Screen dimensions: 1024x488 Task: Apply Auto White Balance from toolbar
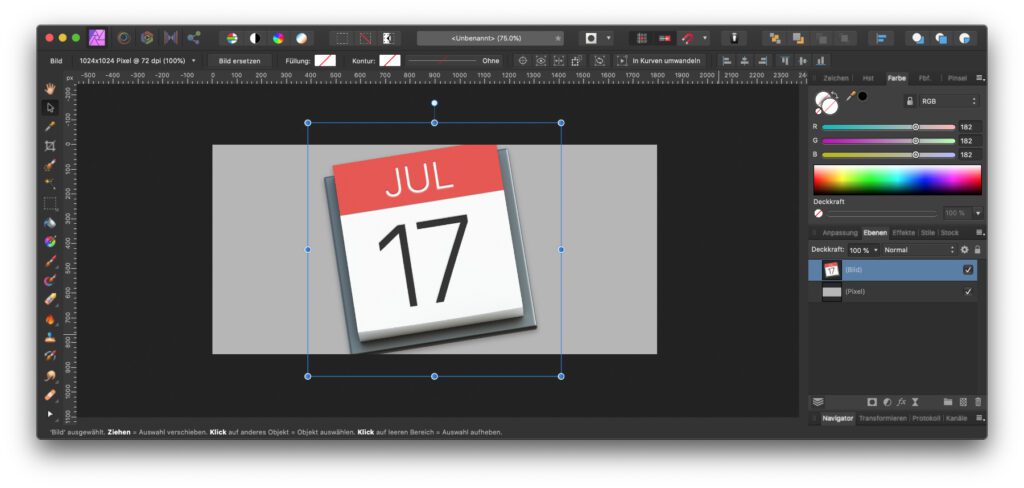[x=301, y=38]
